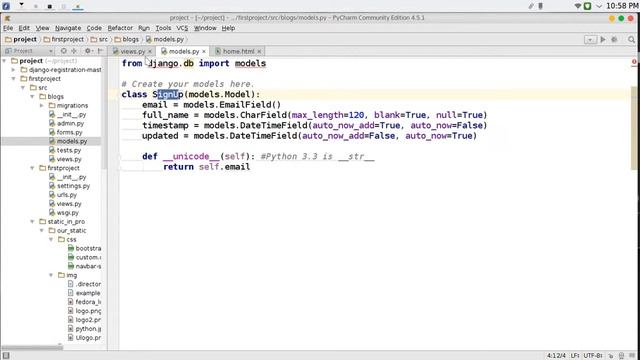Click the editor vertical scrollbar
Viewport: 640px width, 360px height.
point(634,128)
